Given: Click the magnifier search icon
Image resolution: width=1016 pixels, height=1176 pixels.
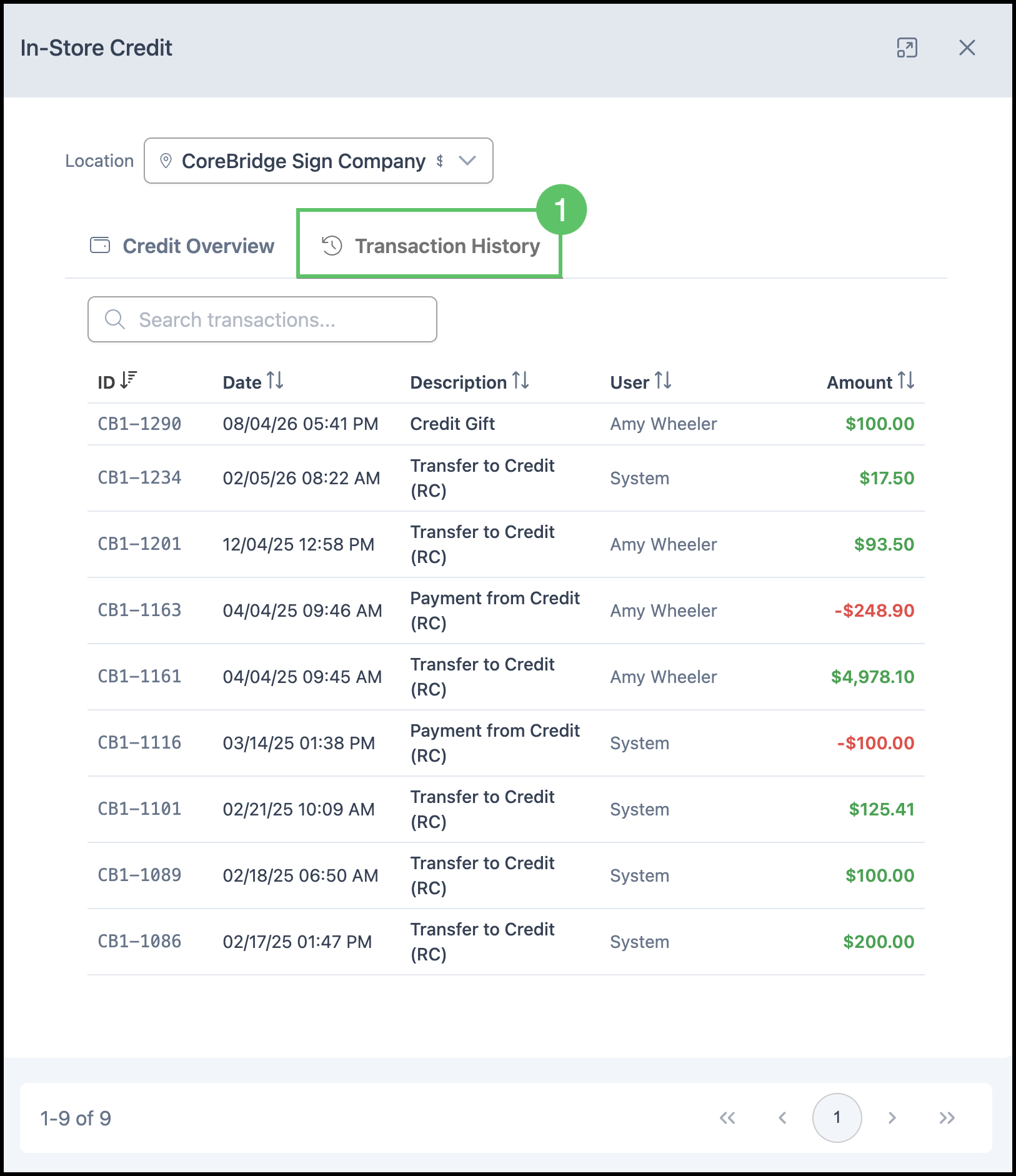Looking at the screenshot, I should (115, 319).
